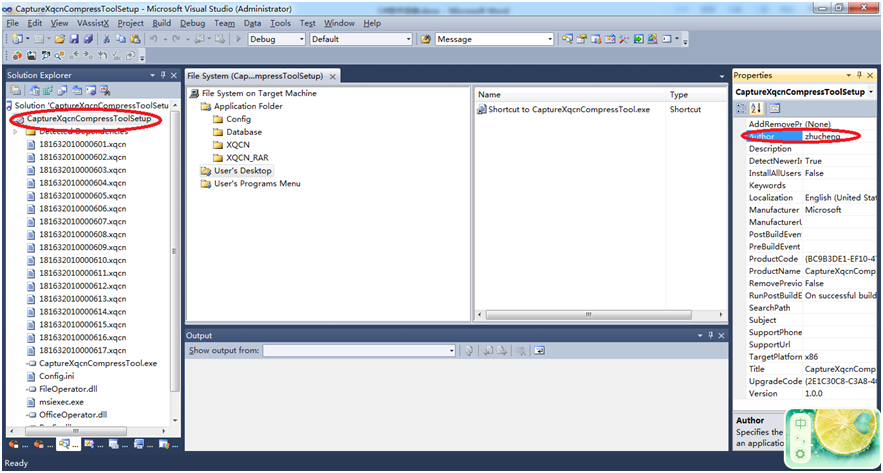Click the Redo arrow icon
Image resolution: width=883 pixels, height=473 pixels.
(176, 39)
